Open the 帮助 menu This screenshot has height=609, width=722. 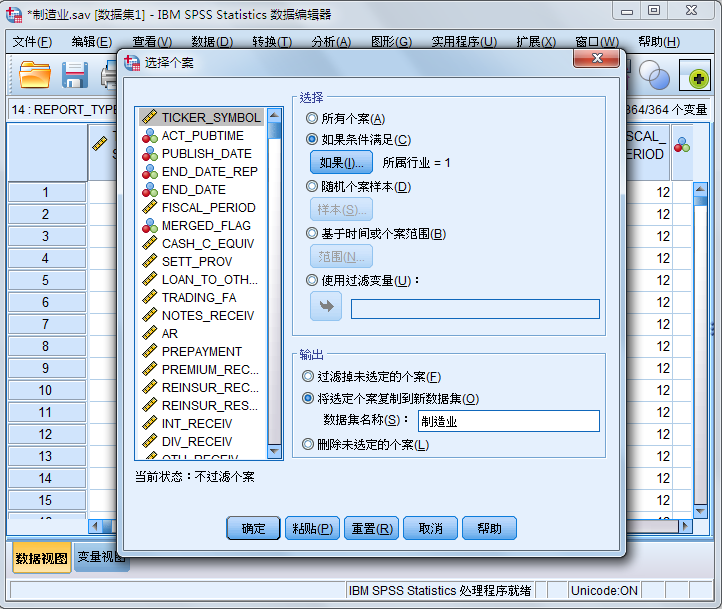(x=659, y=42)
